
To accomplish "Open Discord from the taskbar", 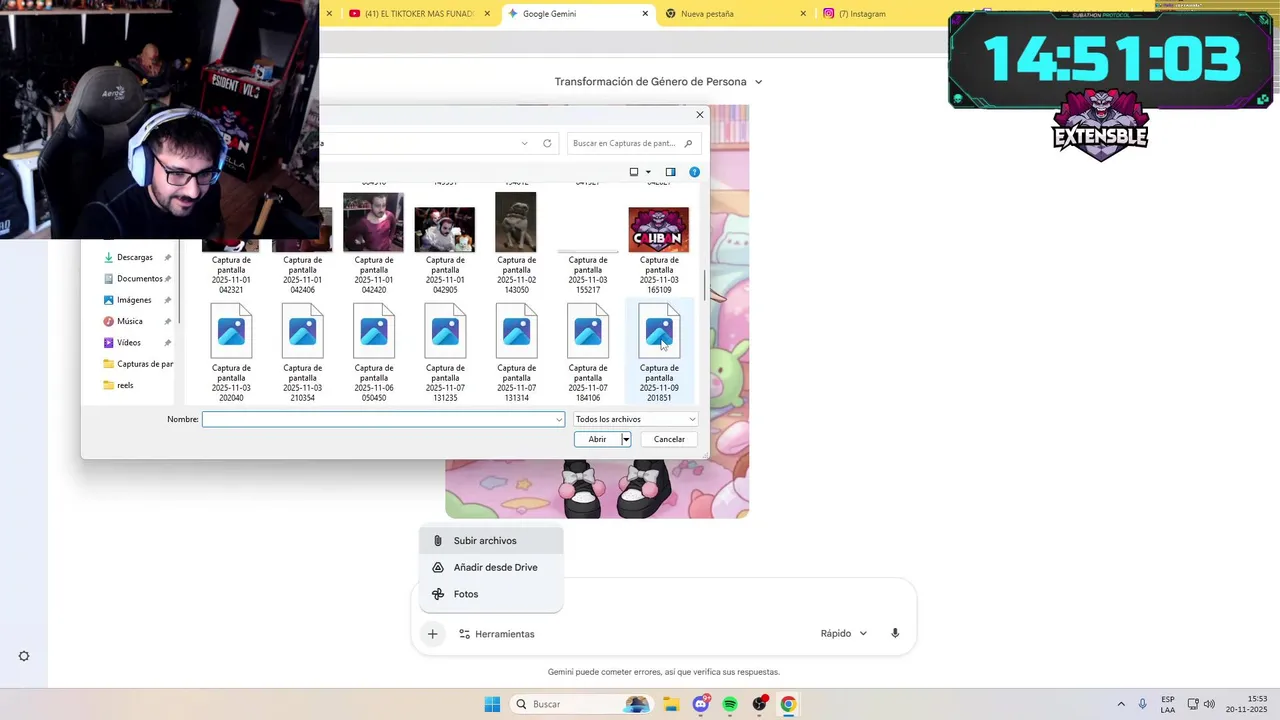I will [701, 704].
